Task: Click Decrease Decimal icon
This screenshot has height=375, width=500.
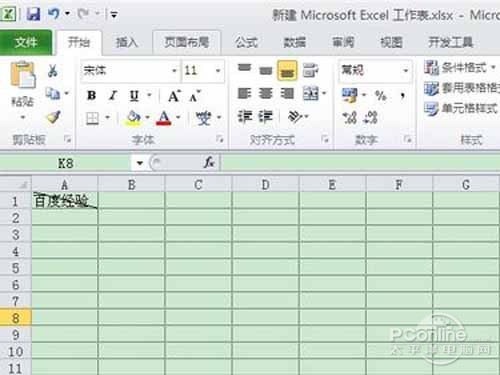Action: (371, 117)
